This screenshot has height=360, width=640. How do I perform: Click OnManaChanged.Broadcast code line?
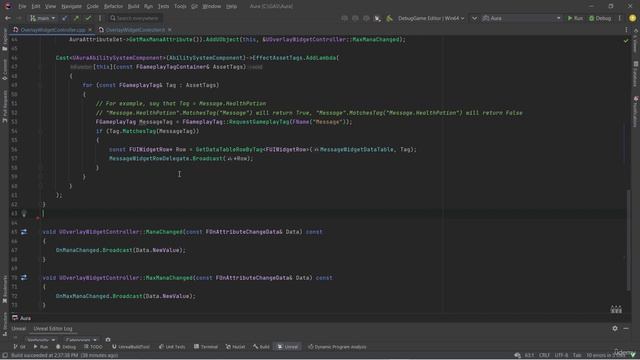[120, 250]
